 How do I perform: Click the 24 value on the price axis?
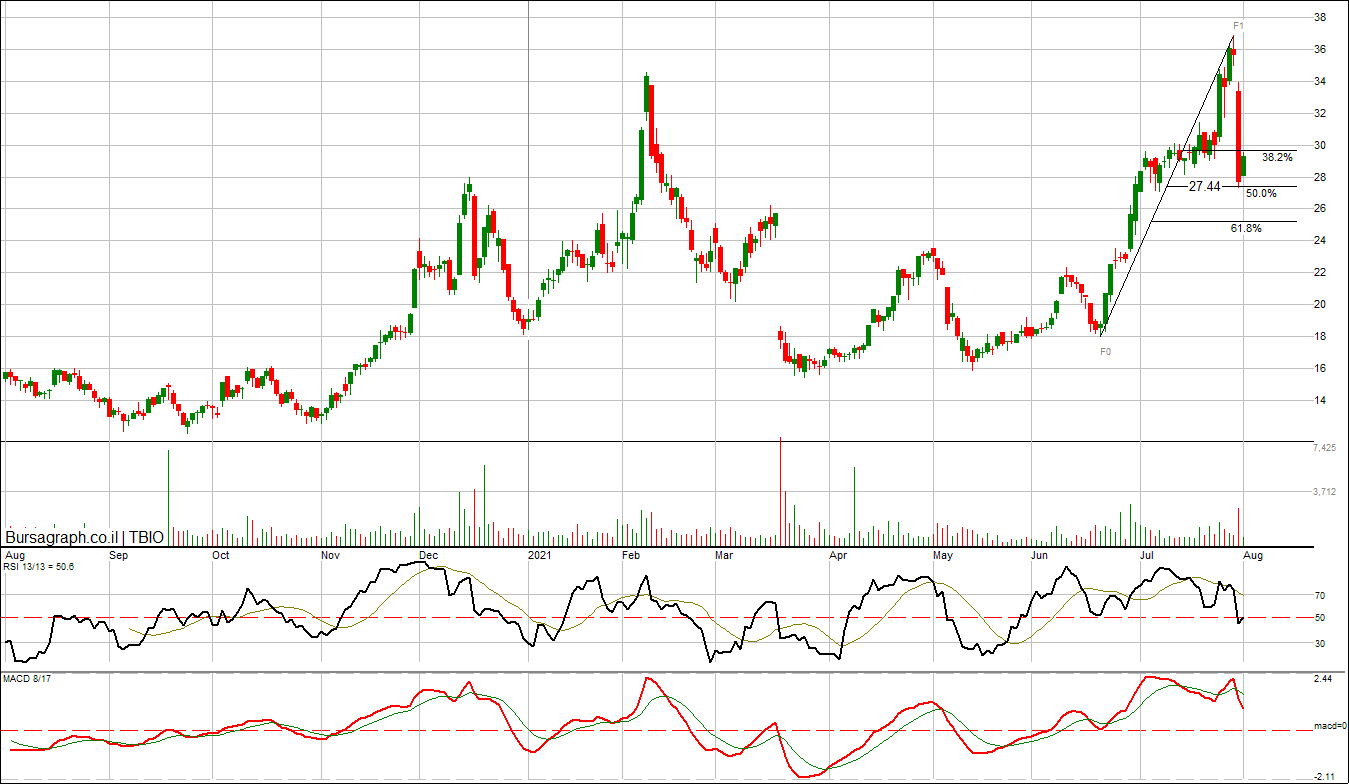[1320, 240]
